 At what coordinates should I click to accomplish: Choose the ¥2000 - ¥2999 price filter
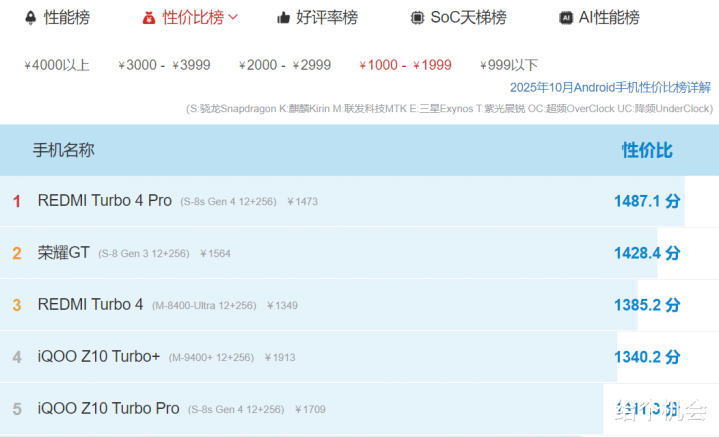click(x=285, y=65)
